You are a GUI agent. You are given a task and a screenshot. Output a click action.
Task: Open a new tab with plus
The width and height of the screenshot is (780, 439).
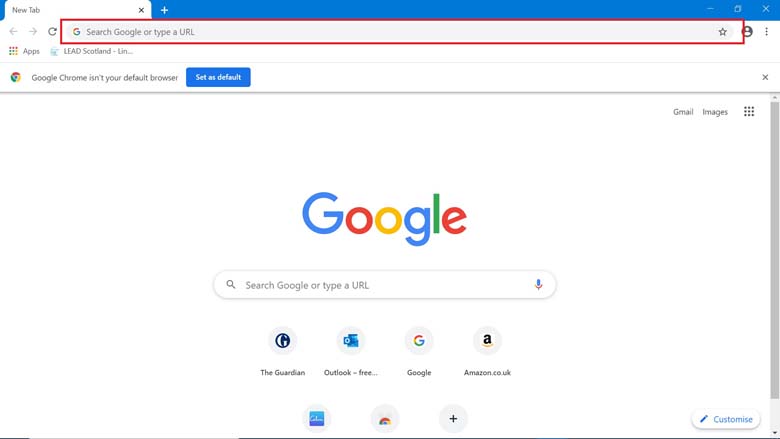pos(164,10)
